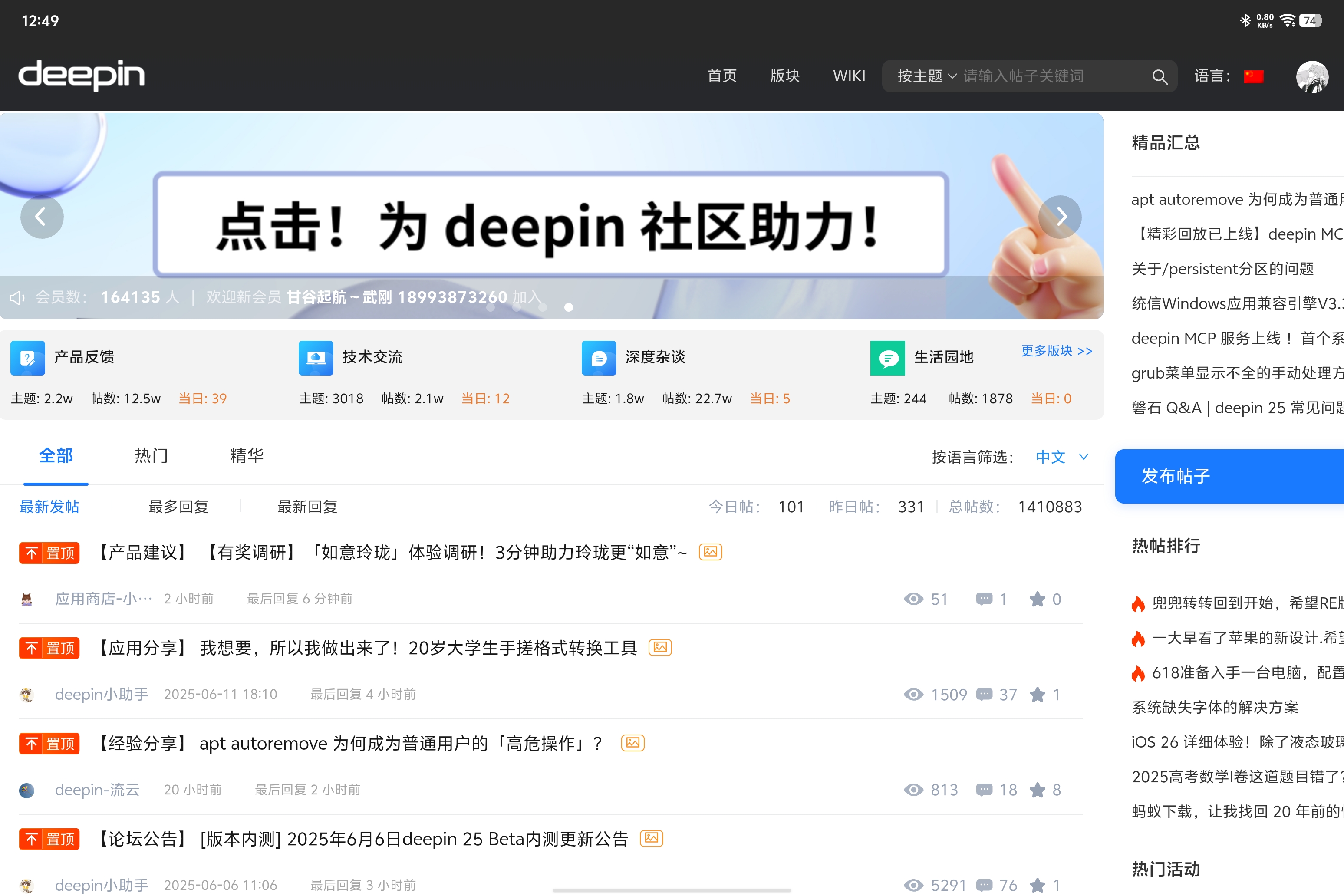This screenshot has width=1344, height=896.
Task: Click fire icon beside 兜兜转转 hot post
Action: [1138, 604]
